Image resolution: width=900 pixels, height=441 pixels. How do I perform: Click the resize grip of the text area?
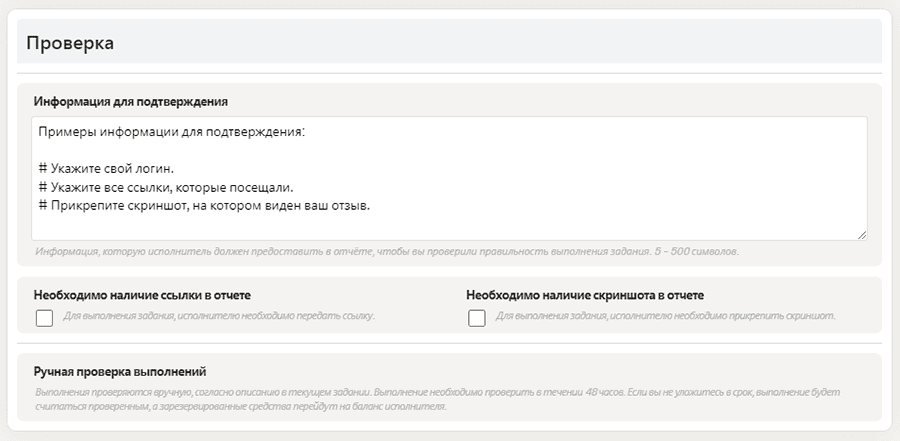(861, 234)
